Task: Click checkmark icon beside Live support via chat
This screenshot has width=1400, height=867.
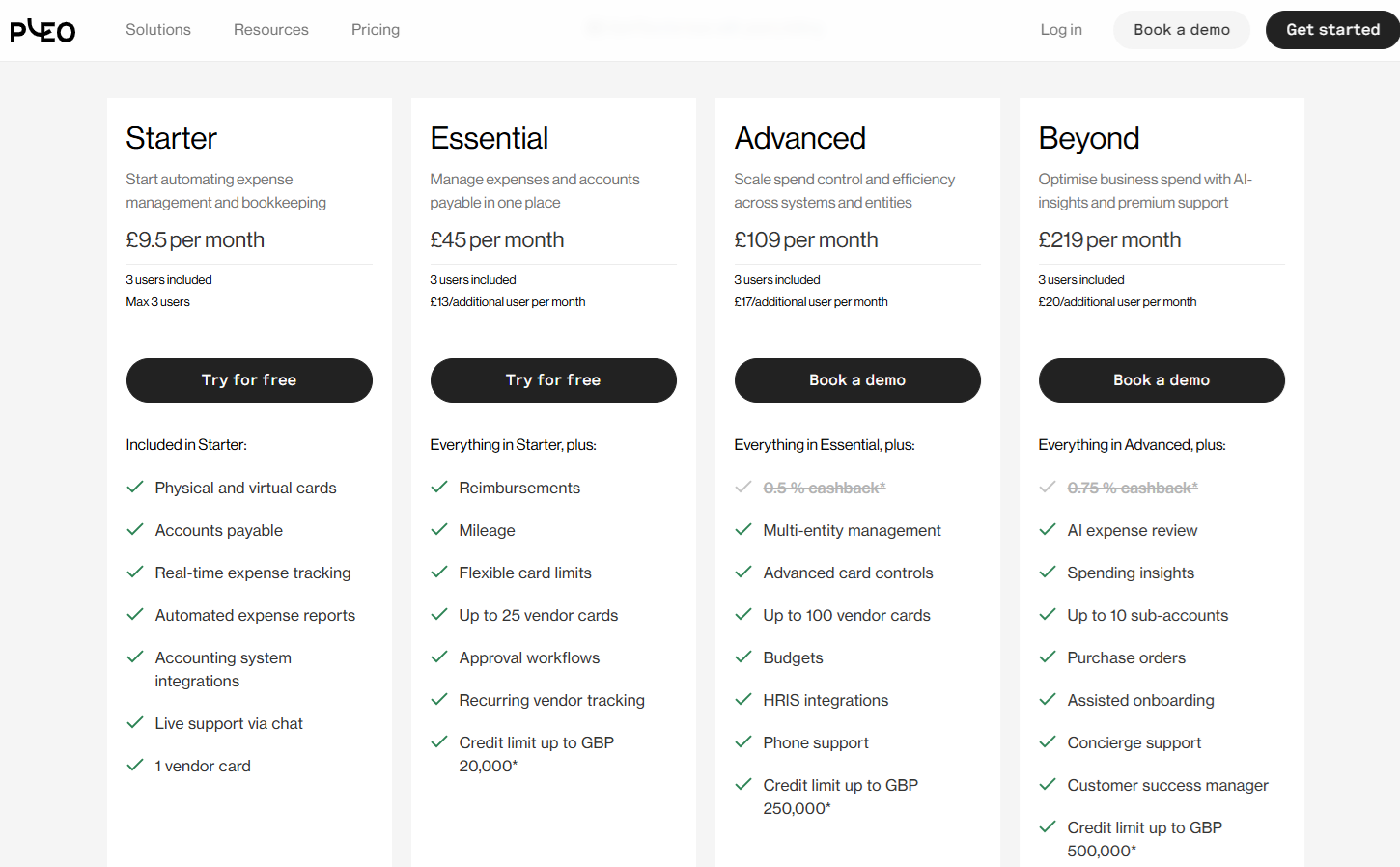Action: point(135,723)
